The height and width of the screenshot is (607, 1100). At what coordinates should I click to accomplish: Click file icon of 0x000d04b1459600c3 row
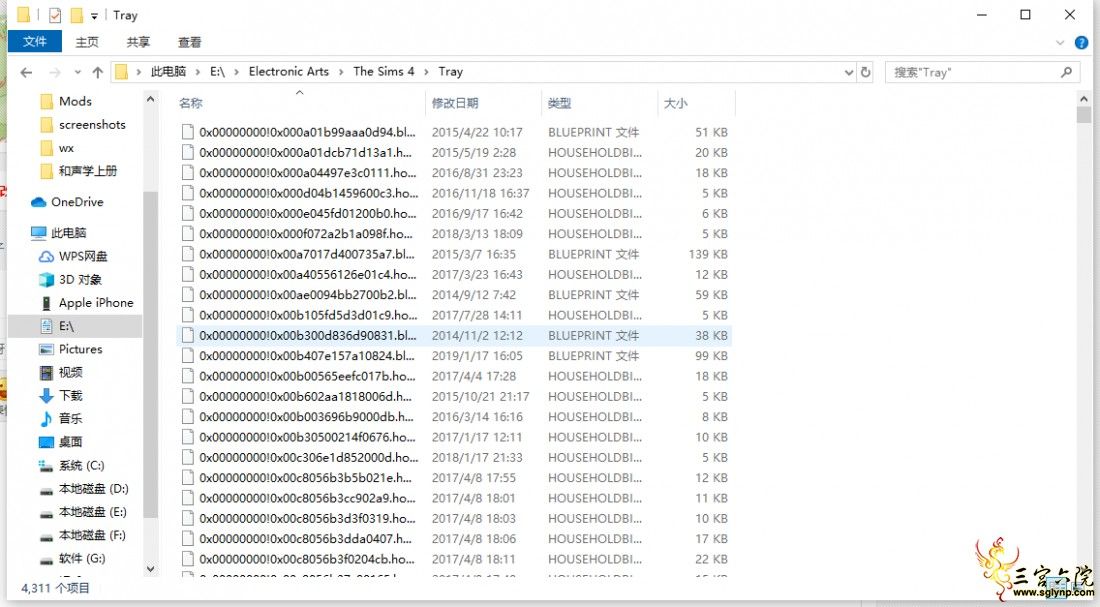click(x=187, y=193)
